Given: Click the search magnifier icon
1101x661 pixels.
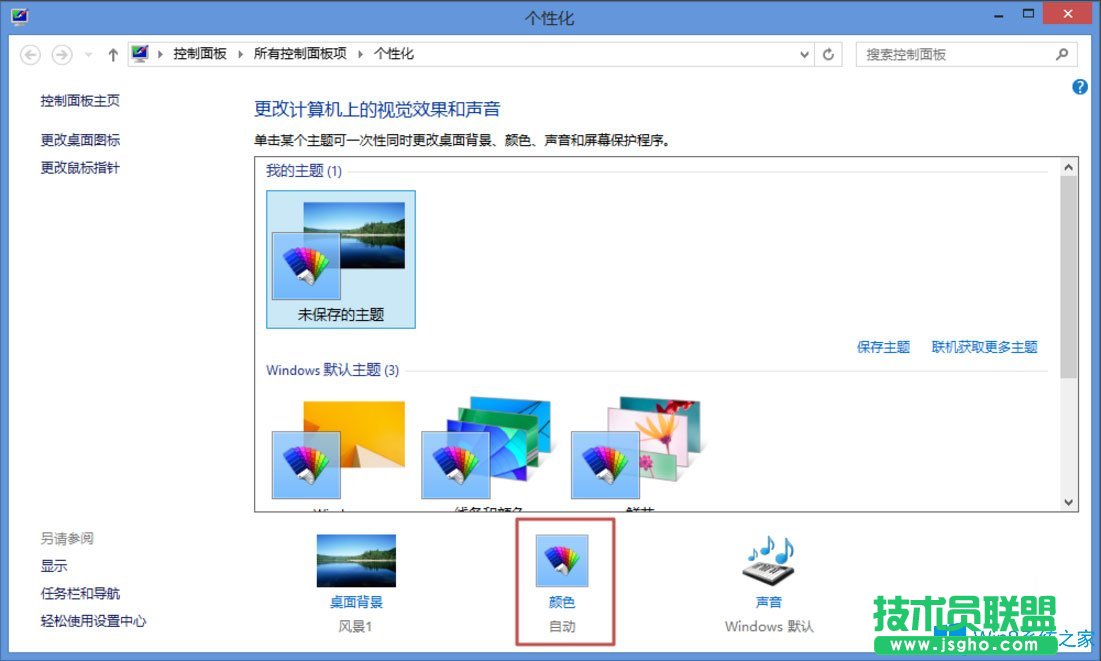Looking at the screenshot, I should coord(1062,54).
